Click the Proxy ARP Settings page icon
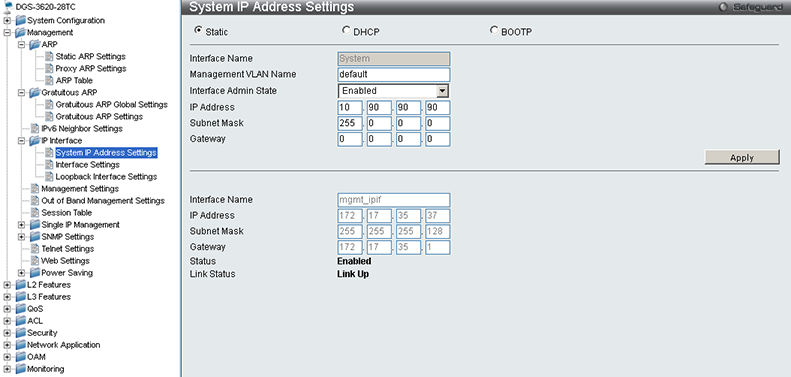Screen dimensions: 791x377 point(49,69)
